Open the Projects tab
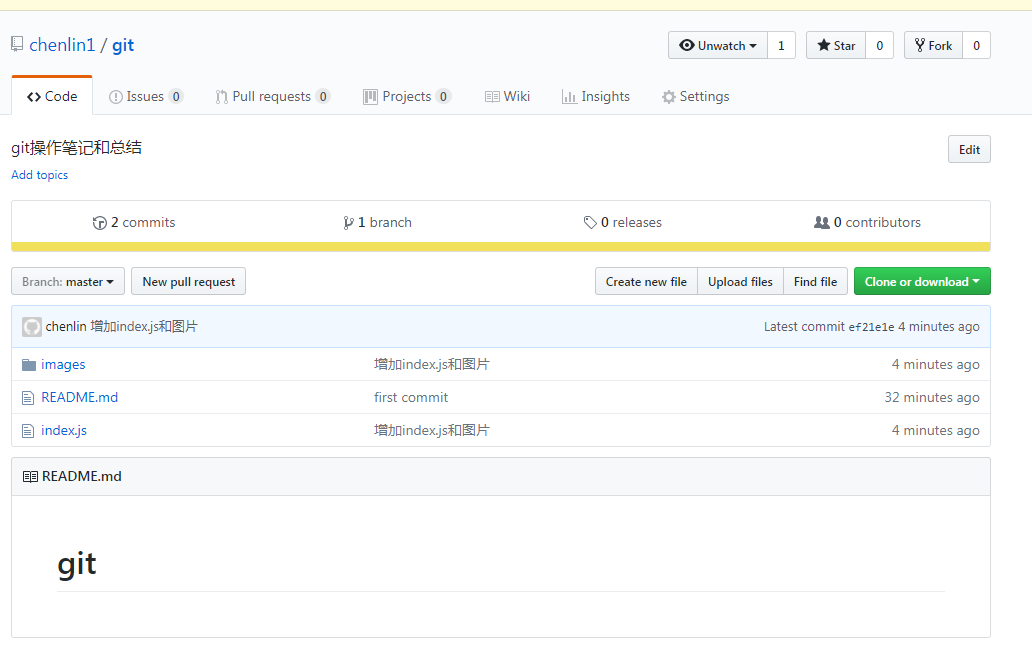1032x655 pixels. pyautogui.click(x=407, y=97)
